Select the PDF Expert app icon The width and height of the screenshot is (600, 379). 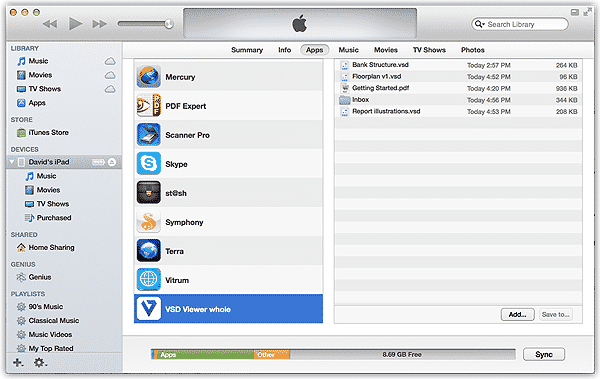point(148,106)
